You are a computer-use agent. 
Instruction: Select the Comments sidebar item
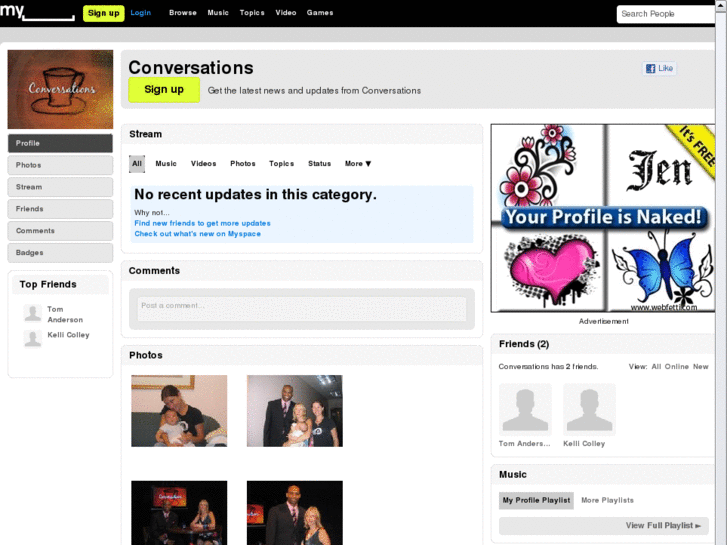pyautogui.click(x=60, y=231)
